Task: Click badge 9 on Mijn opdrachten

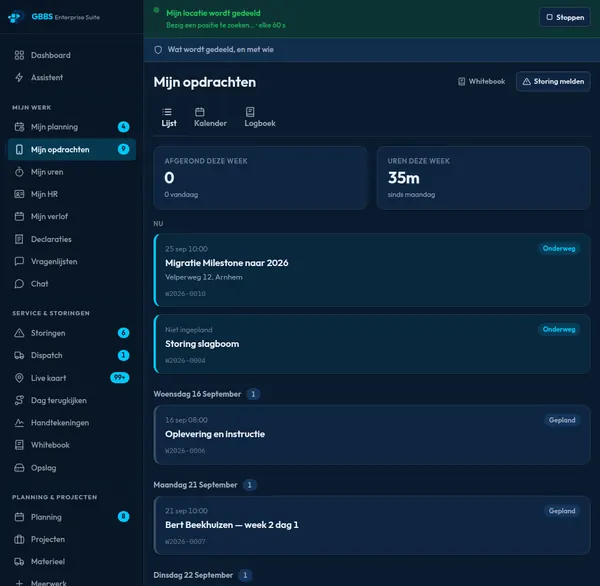Action: [x=123, y=149]
